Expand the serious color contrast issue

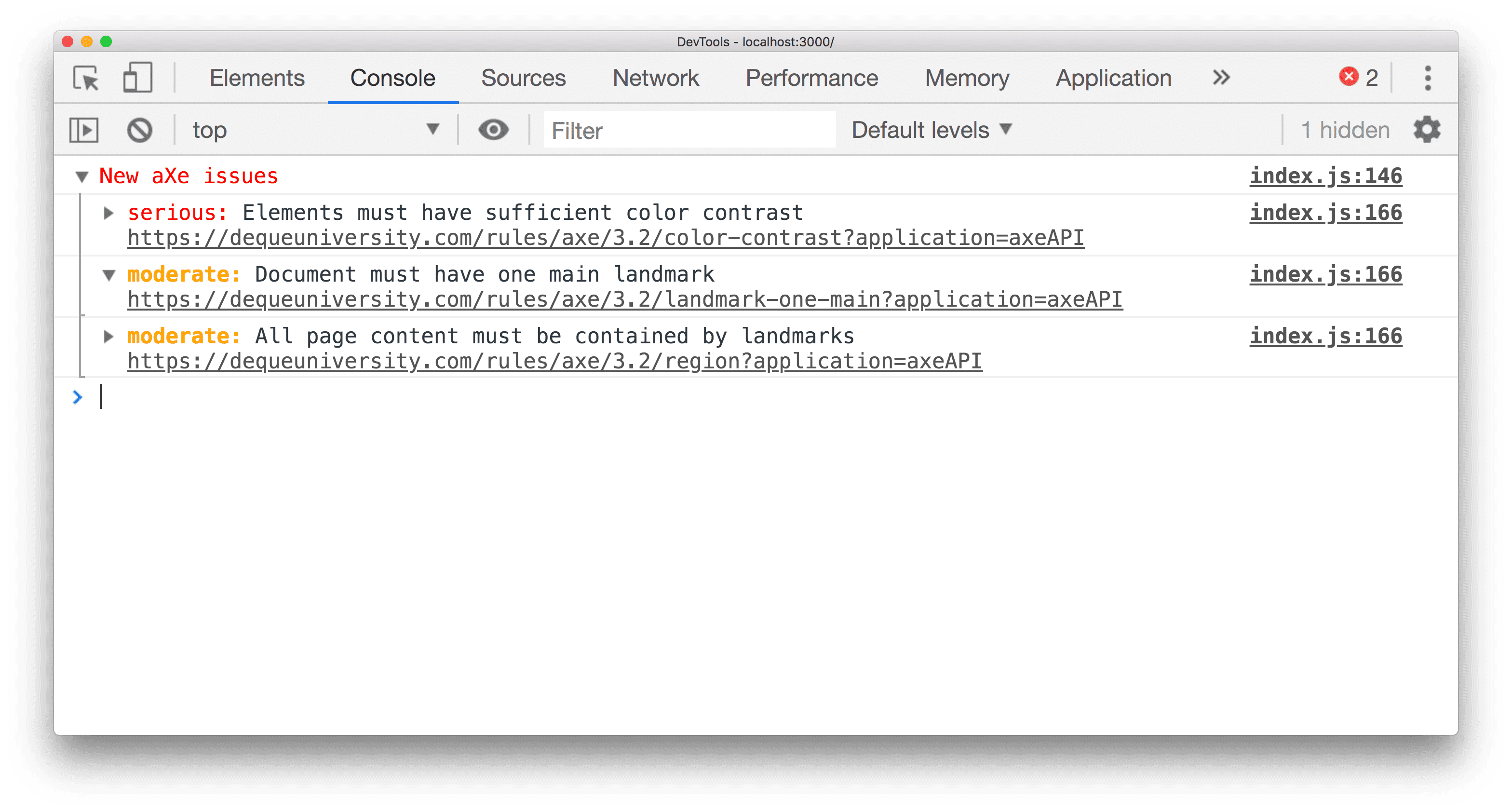point(108,212)
